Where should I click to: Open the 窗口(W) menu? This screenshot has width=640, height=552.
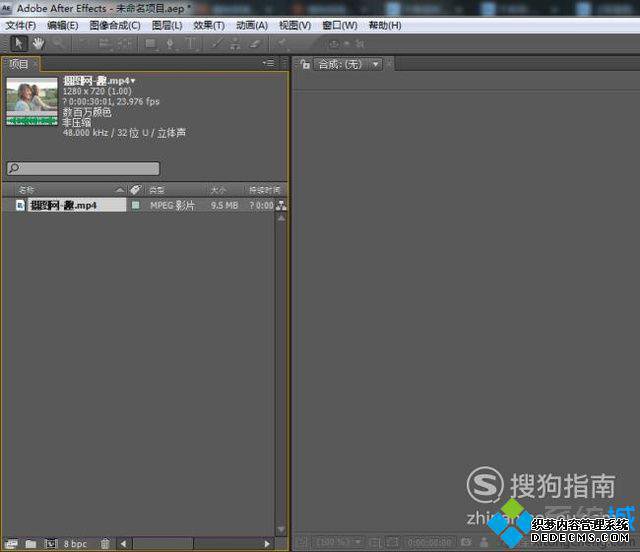340,25
